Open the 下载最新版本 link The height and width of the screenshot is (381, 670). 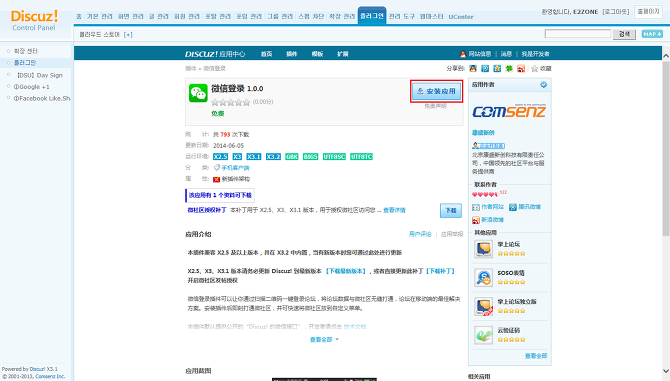point(345,271)
